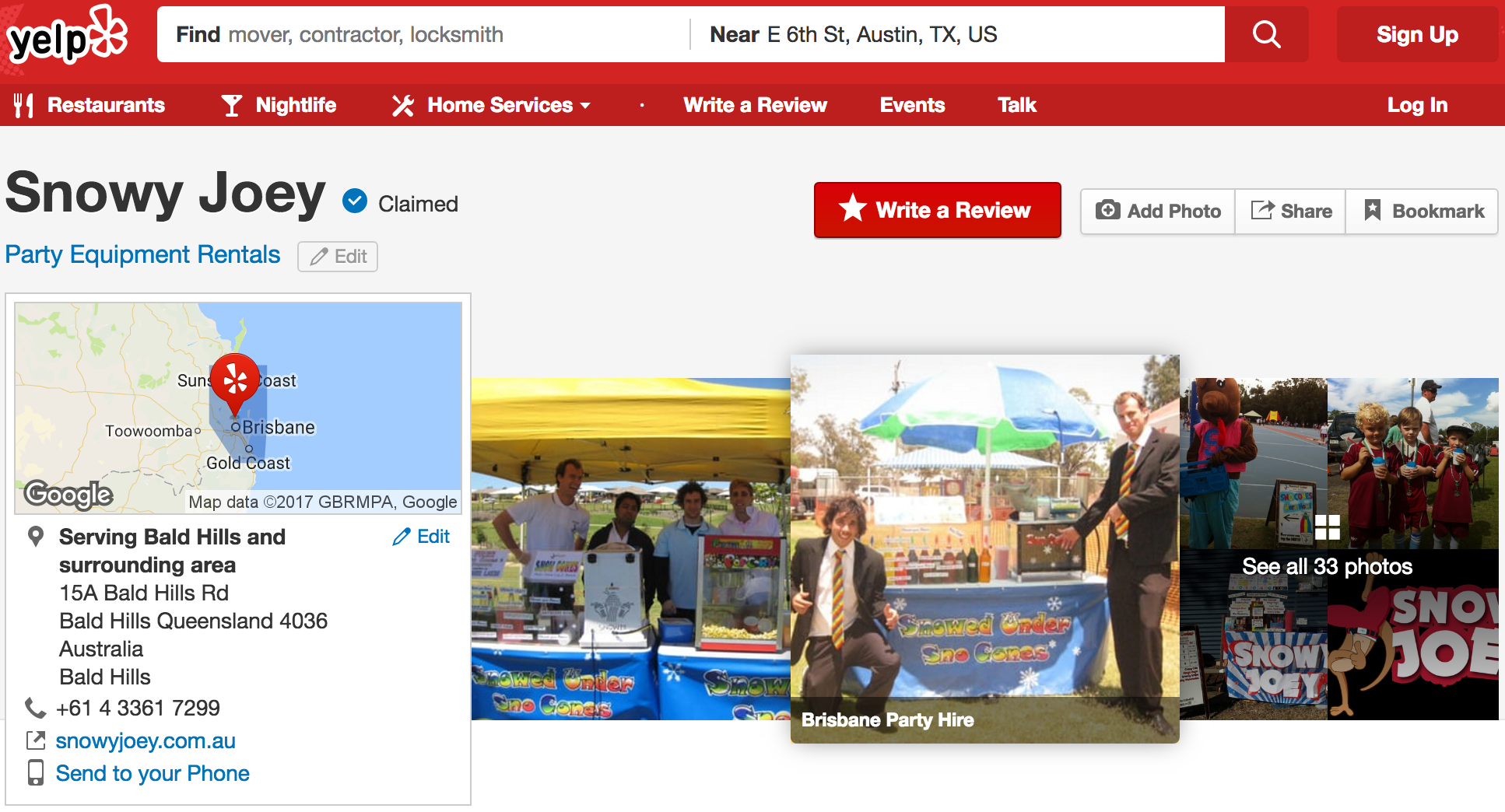The height and width of the screenshot is (812, 1505).
Task: Open the yellow tent stall photo
Action: click(x=631, y=549)
